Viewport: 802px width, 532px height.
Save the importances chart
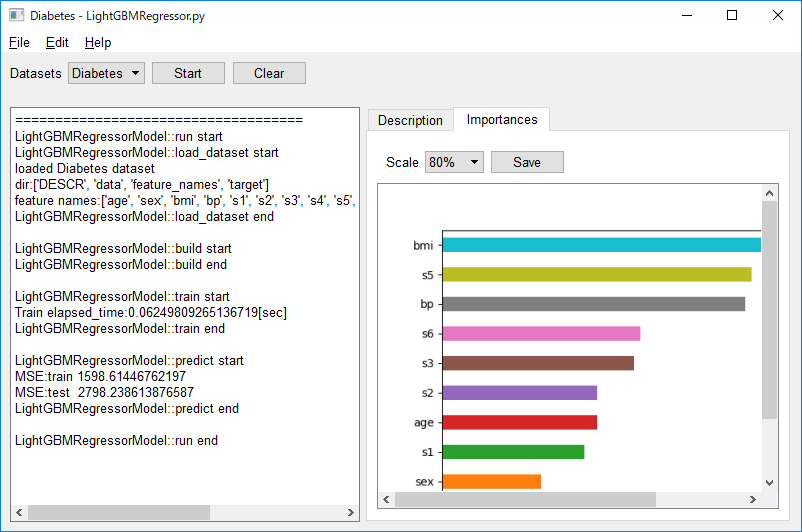click(x=527, y=162)
